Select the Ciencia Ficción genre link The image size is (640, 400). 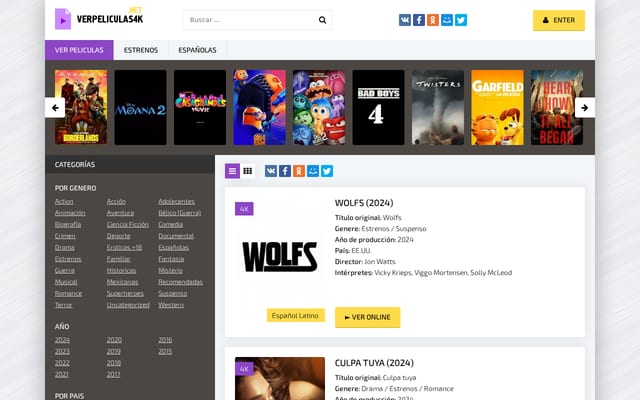128,224
